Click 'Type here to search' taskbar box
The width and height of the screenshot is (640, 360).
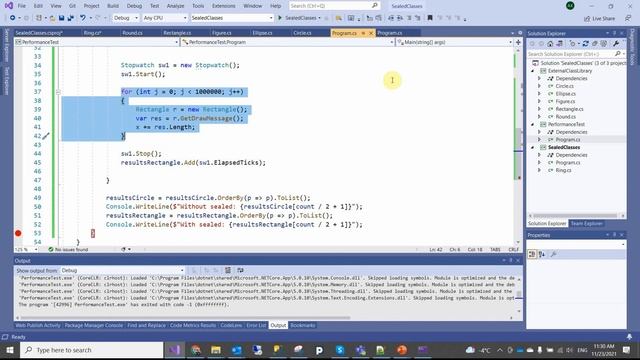point(91,350)
